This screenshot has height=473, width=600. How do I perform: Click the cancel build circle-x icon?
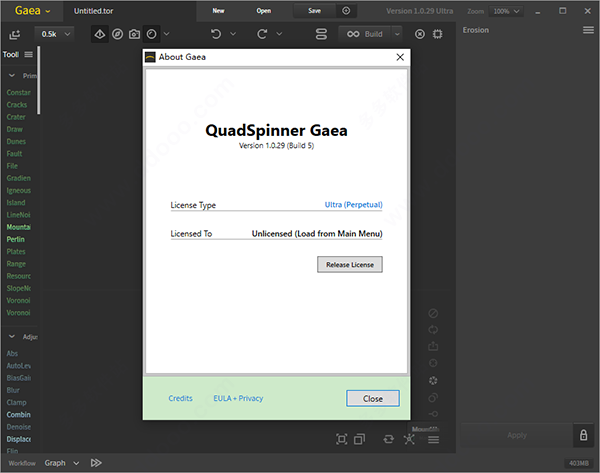420,34
